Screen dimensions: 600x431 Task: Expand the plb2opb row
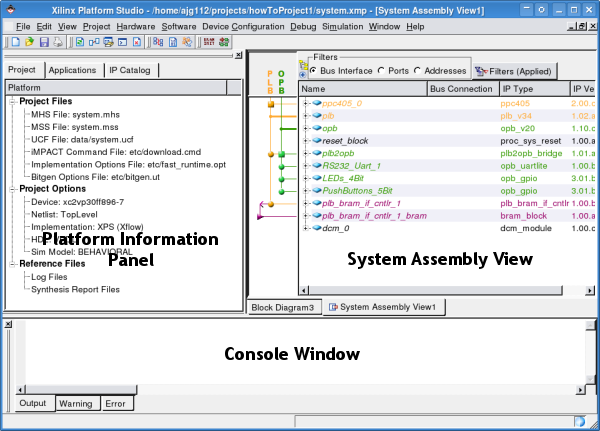[x=305, y=153]
